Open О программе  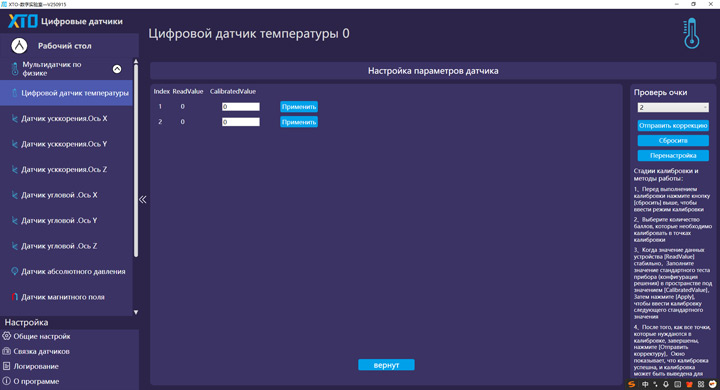point(37,381)
